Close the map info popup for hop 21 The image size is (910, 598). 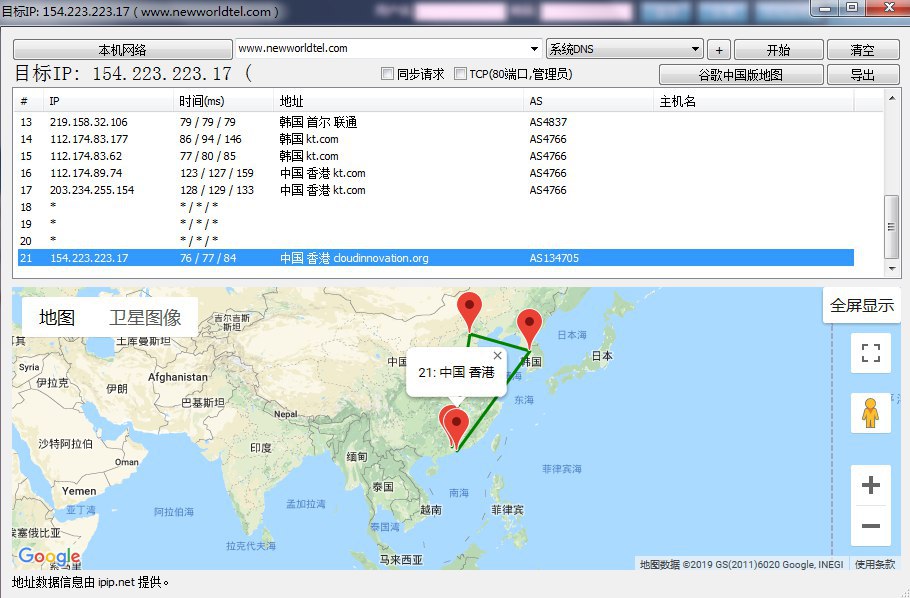pyautogui.click(x=497, y=355)
